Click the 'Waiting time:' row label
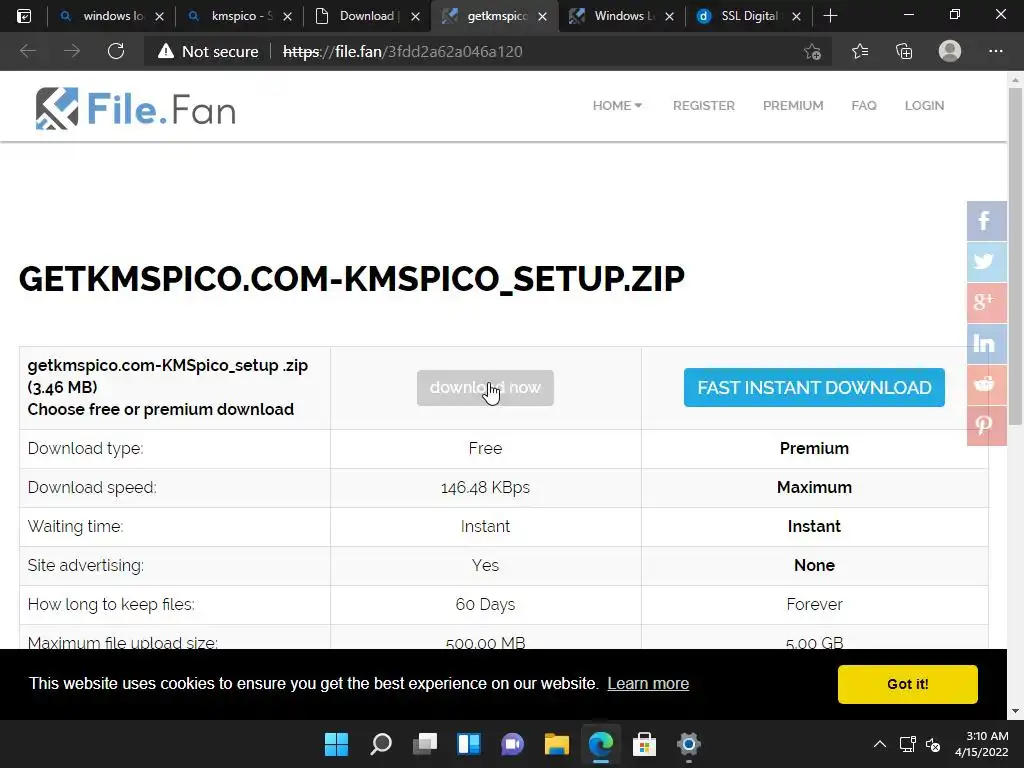 pos(75,526)
